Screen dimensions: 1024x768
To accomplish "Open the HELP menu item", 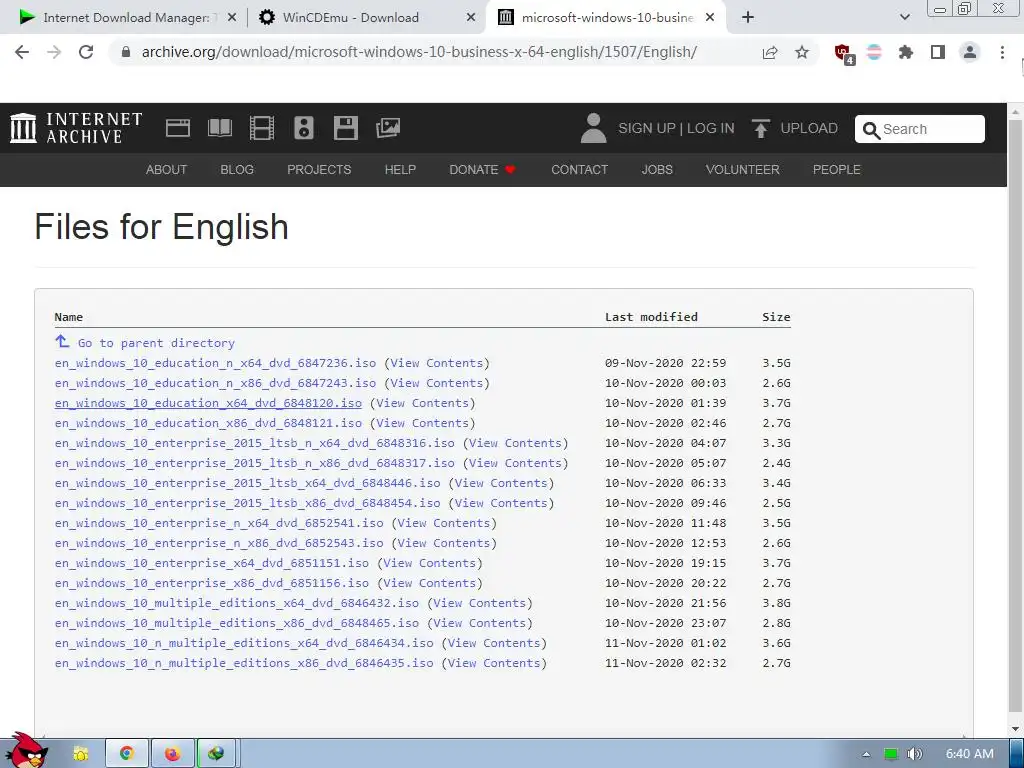I will pos(400,170).
